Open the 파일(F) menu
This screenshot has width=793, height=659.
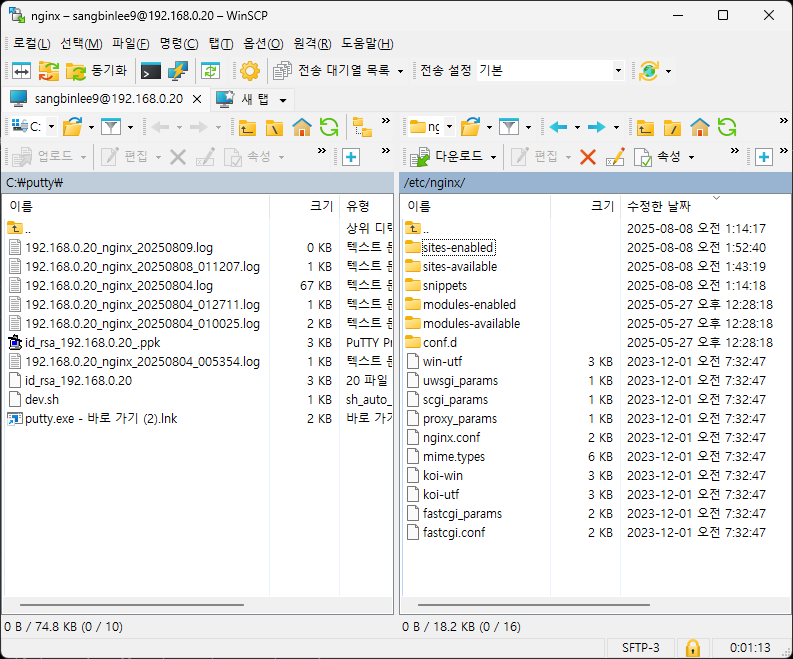(x=130, y=44)
